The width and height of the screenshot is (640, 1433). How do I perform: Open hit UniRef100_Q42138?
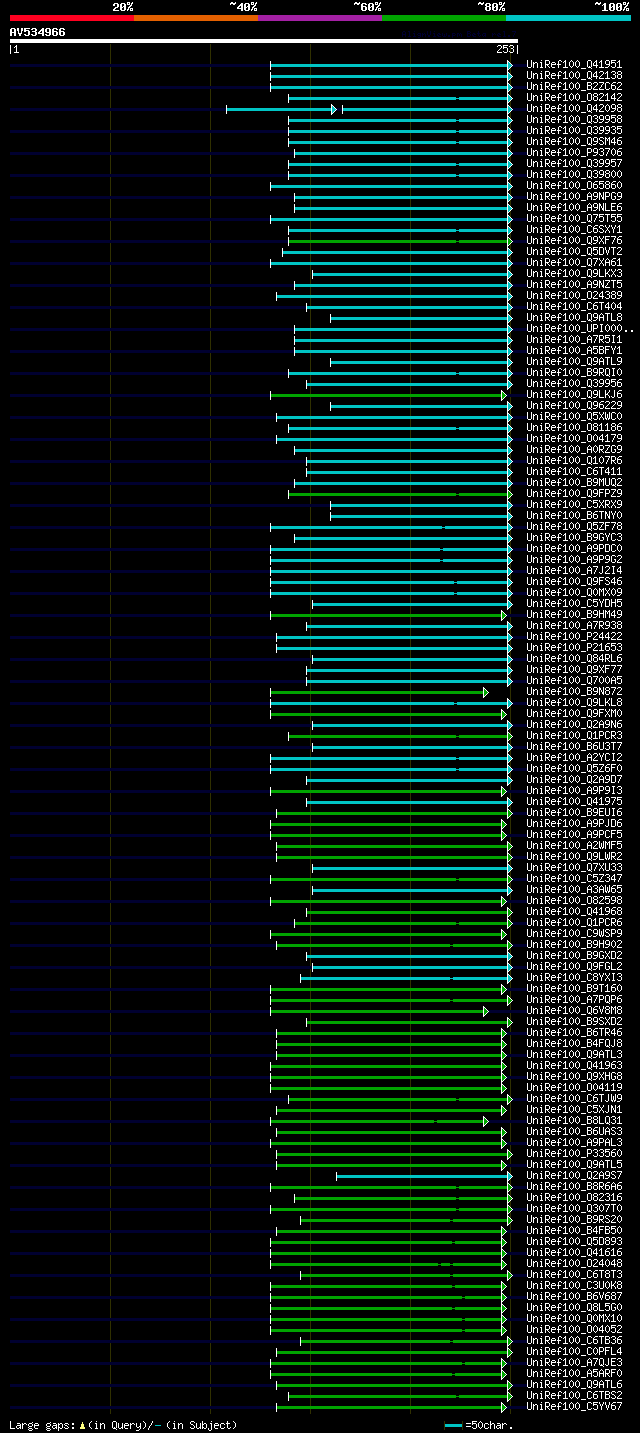(x=574, y=76)
